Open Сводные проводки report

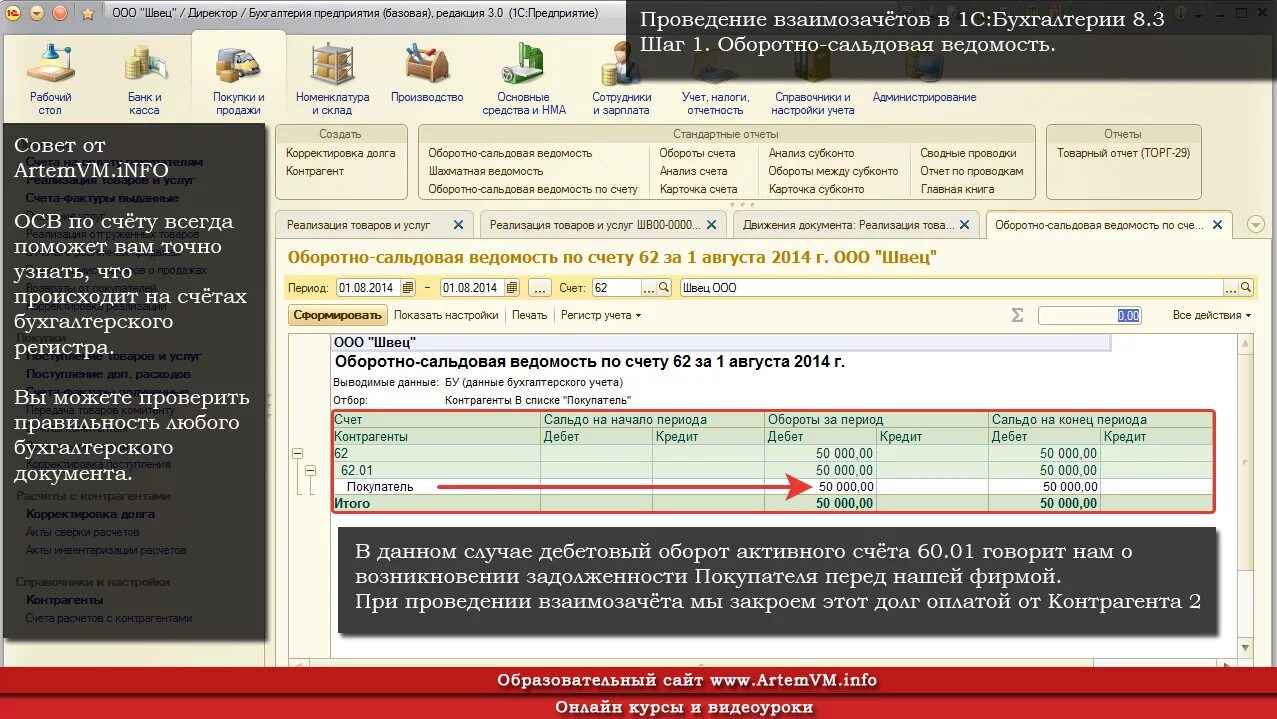coord(968,153)
